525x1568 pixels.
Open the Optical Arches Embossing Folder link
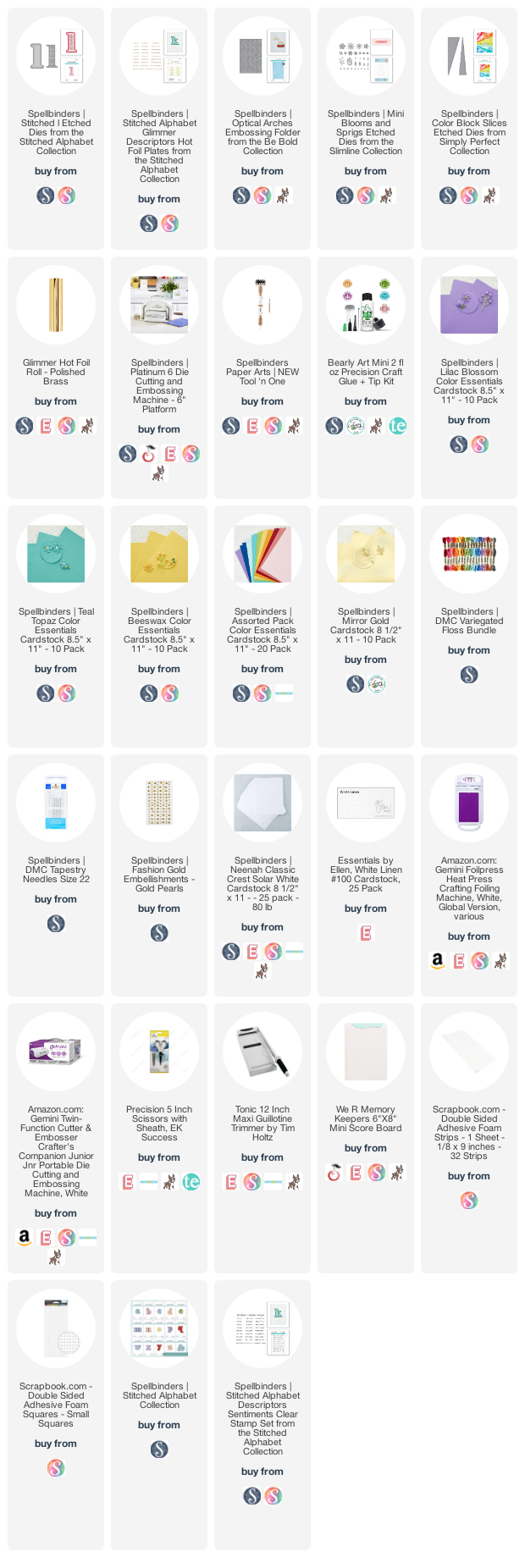pyautogui.click(x=262, y=132)
